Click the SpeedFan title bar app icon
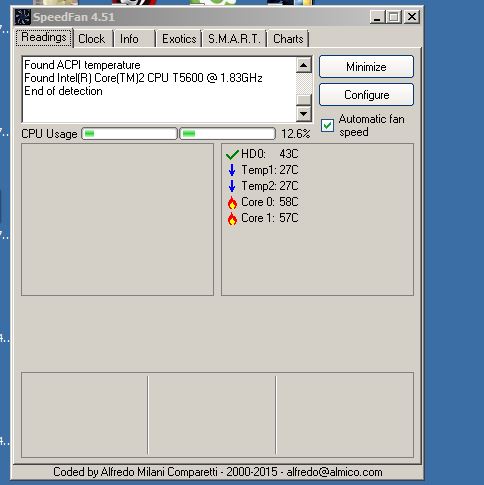This screenshot has width=484, height=485. tap(23, 17)
